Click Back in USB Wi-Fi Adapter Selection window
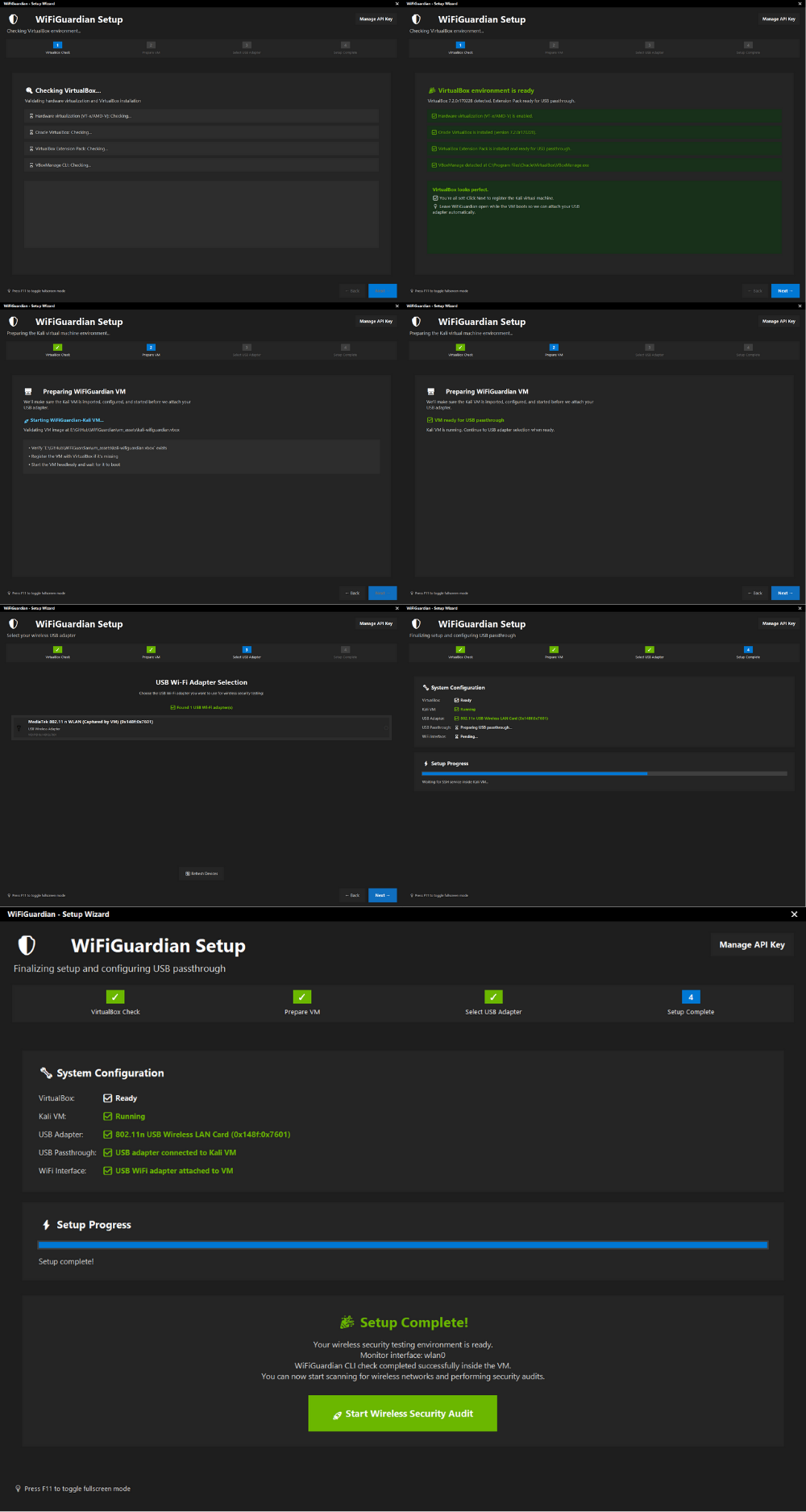The height and width of the screenshot is (1512, 806). 352,895
